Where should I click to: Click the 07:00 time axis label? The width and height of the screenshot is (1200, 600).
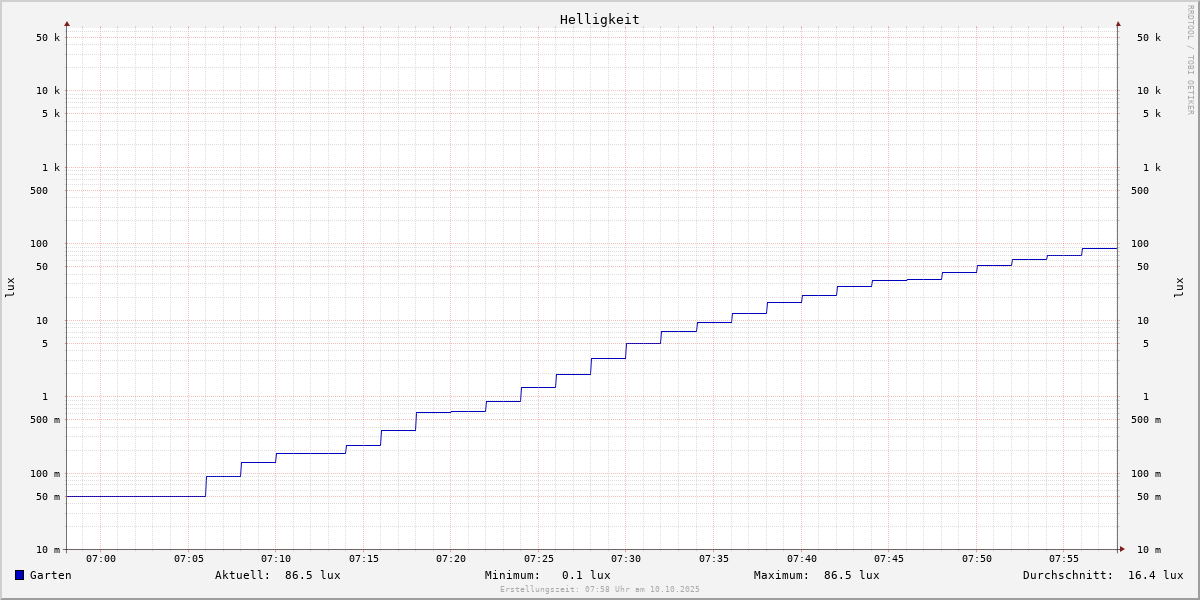(101, 559)
